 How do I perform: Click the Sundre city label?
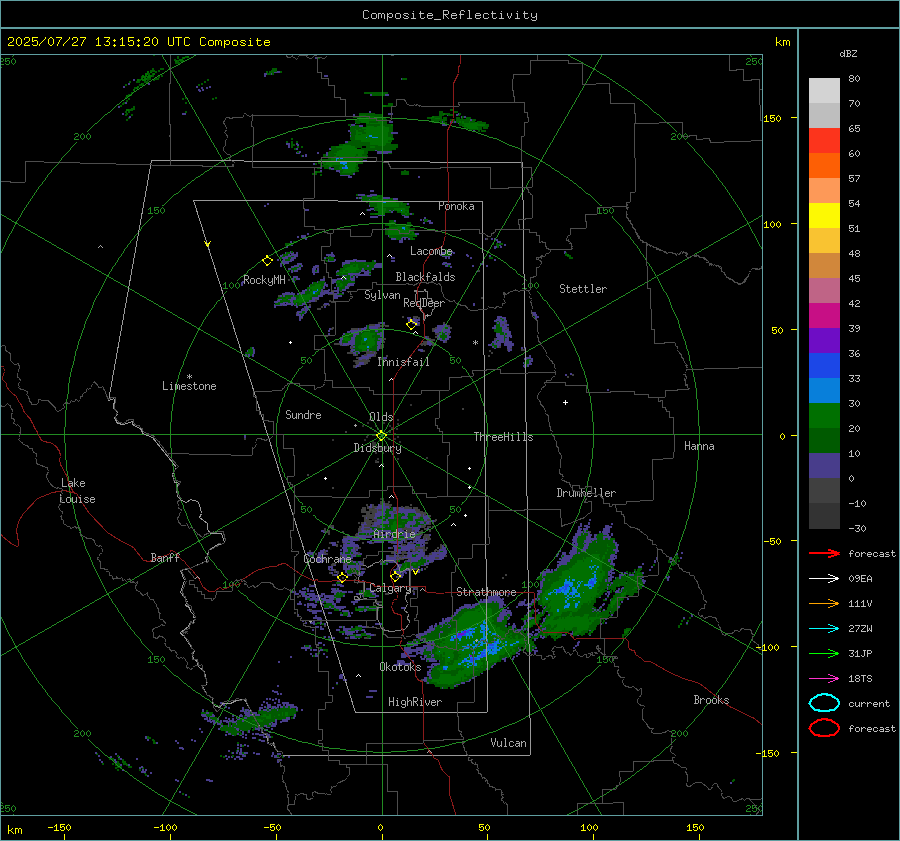pyautogui.click(x=303, y=415)
